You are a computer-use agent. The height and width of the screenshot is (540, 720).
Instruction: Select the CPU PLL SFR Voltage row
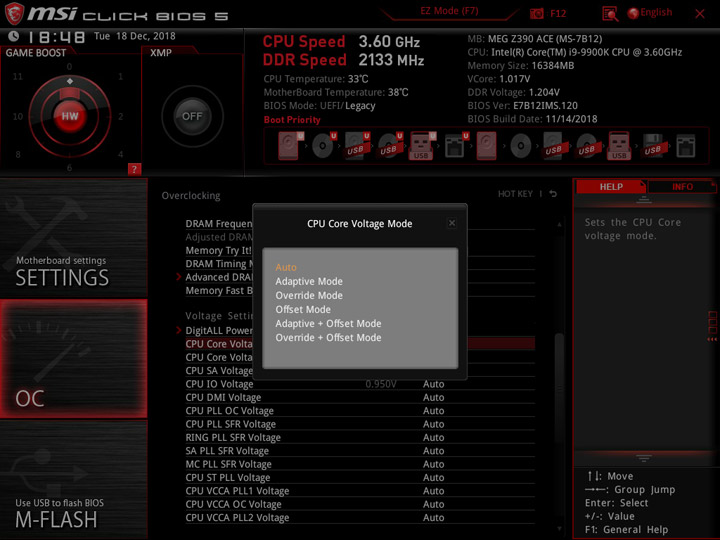(x=360, y=424)
